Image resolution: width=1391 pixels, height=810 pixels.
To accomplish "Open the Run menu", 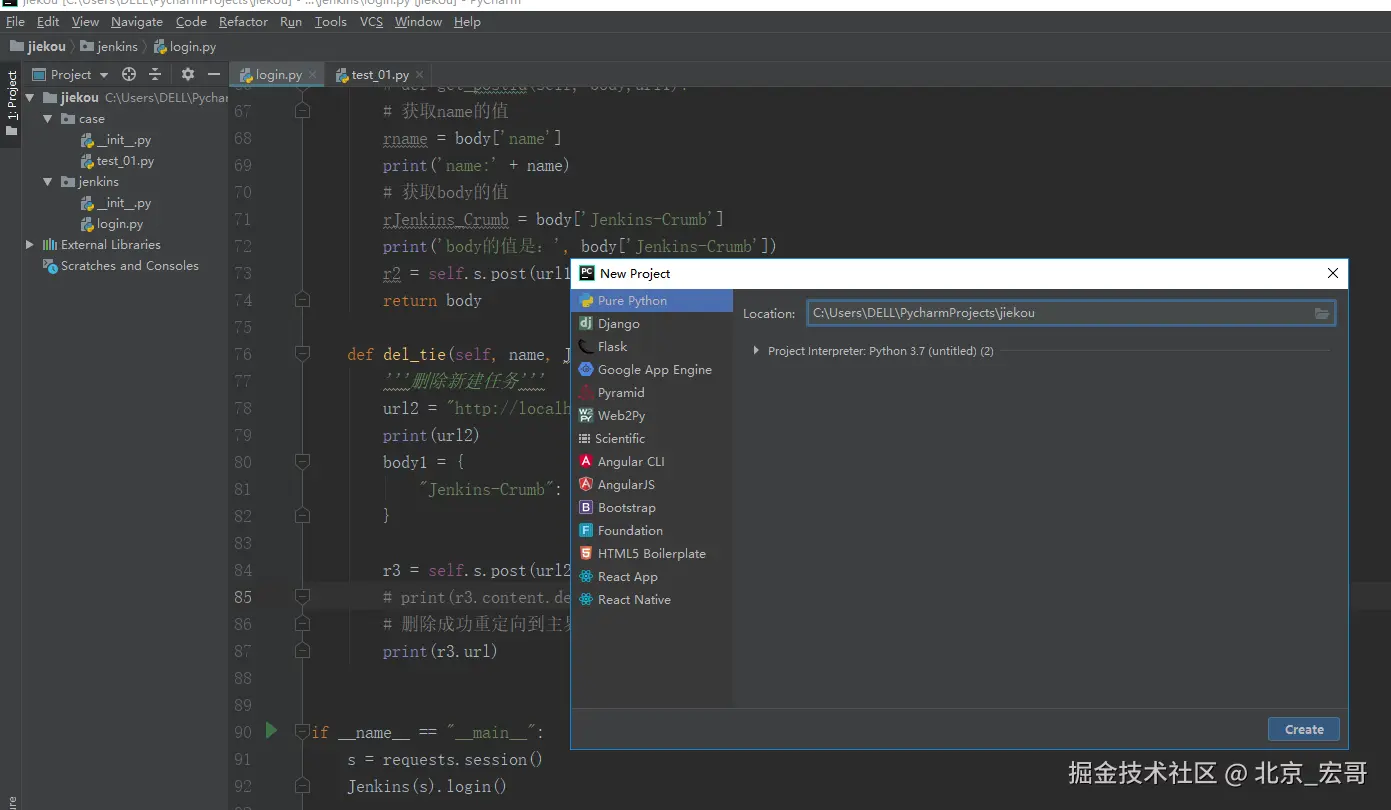I will point(291,21).
